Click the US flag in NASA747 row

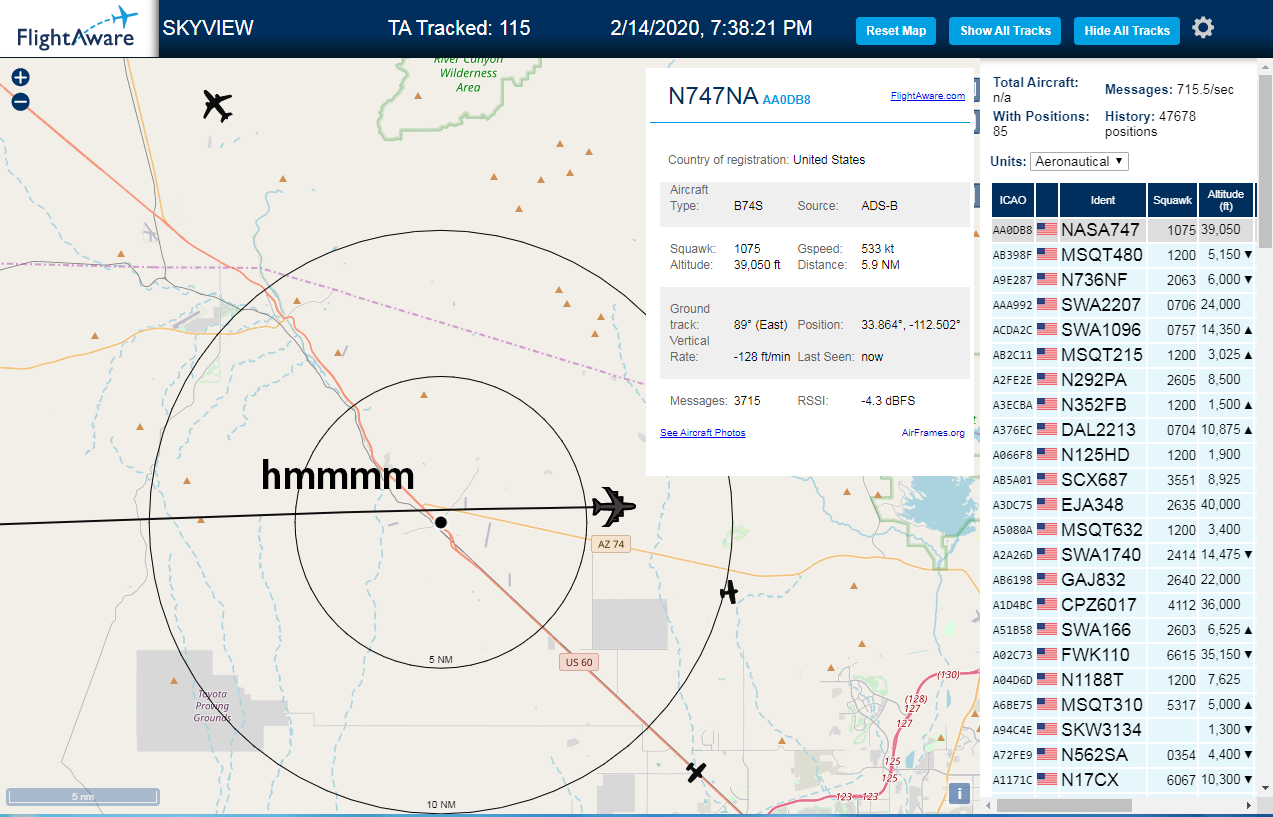point(1047,230)
